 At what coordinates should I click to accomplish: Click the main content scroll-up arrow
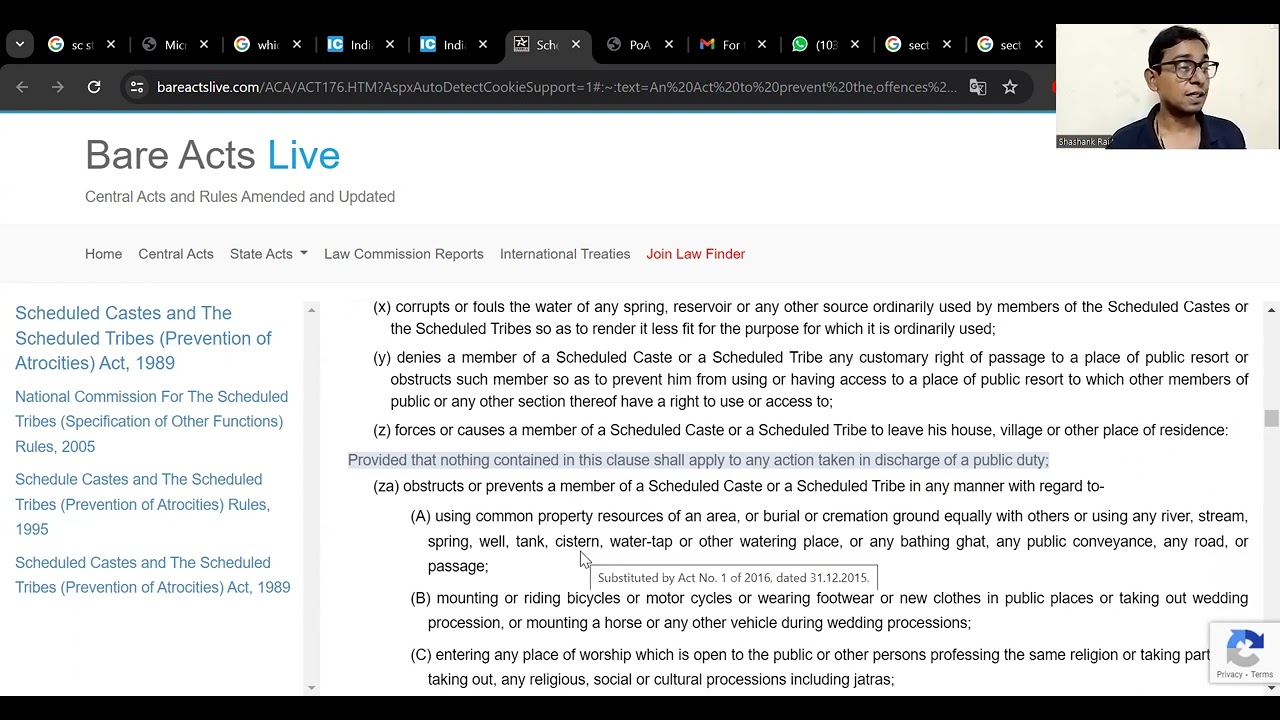tap(1271, 311)
